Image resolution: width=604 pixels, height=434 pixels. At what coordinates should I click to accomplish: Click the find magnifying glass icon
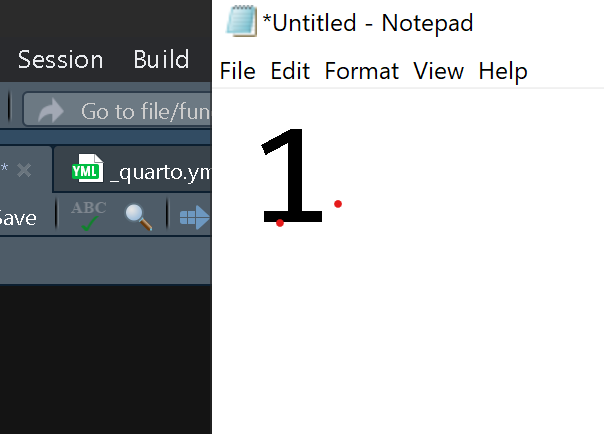tap(139, 217)
